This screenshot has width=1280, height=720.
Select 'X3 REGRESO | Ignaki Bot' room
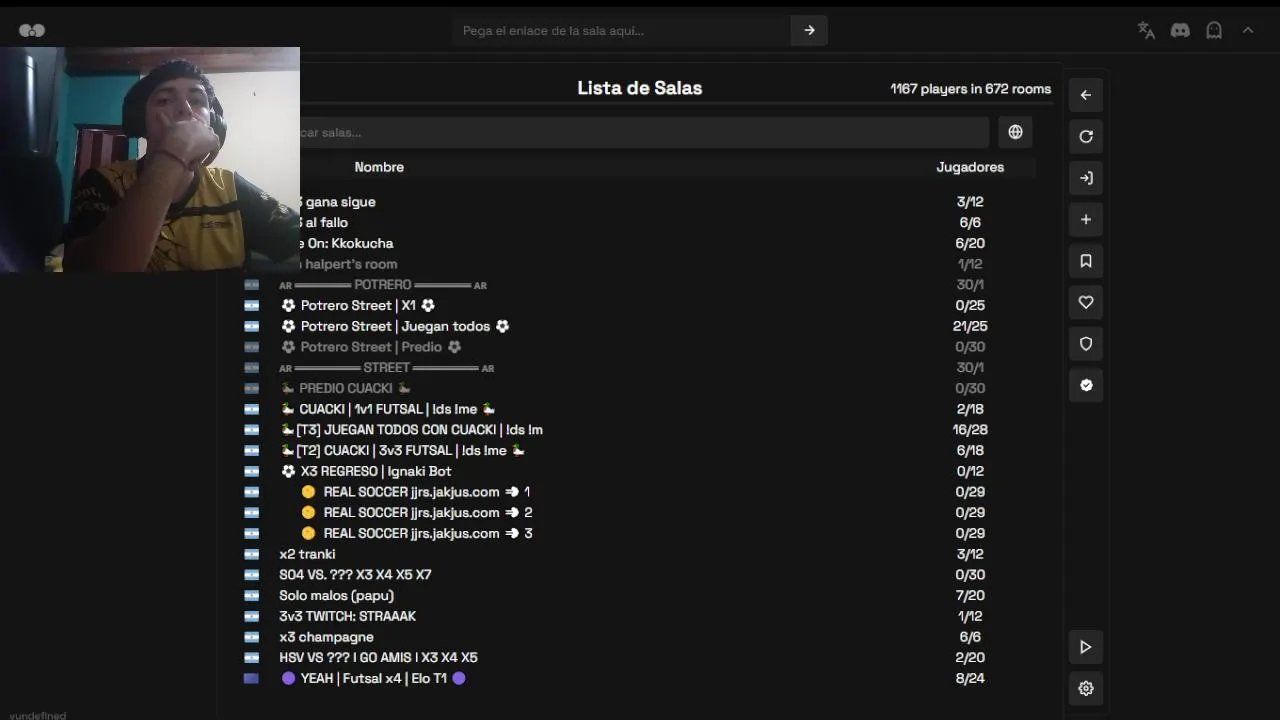[640, 471]
